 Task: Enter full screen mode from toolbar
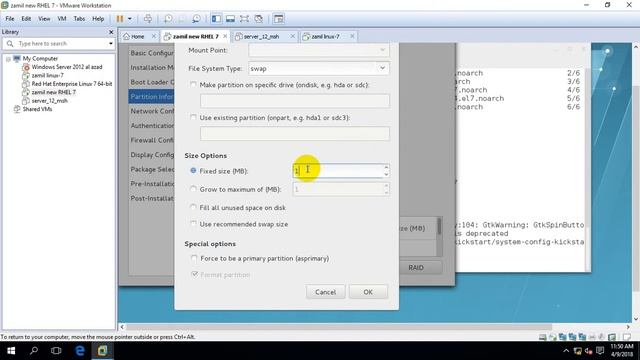[x=244, y=19]
